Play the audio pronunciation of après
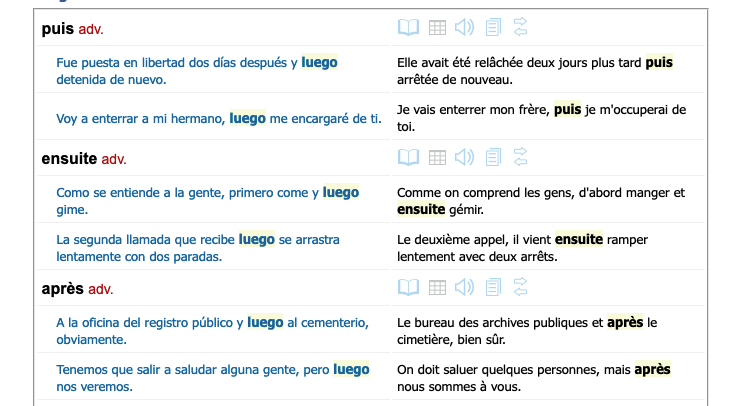The image size is (738, 406). pyautogui.click(x=464, y=288)
